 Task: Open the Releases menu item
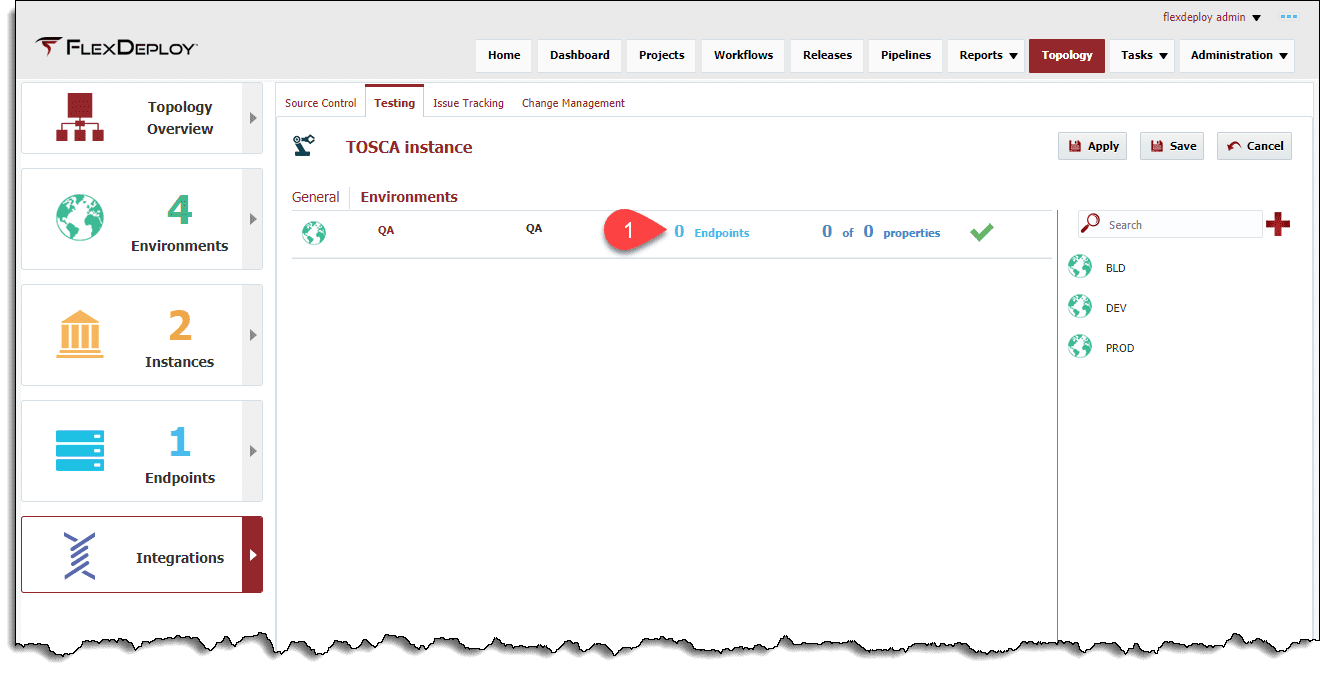click(827, 55)
